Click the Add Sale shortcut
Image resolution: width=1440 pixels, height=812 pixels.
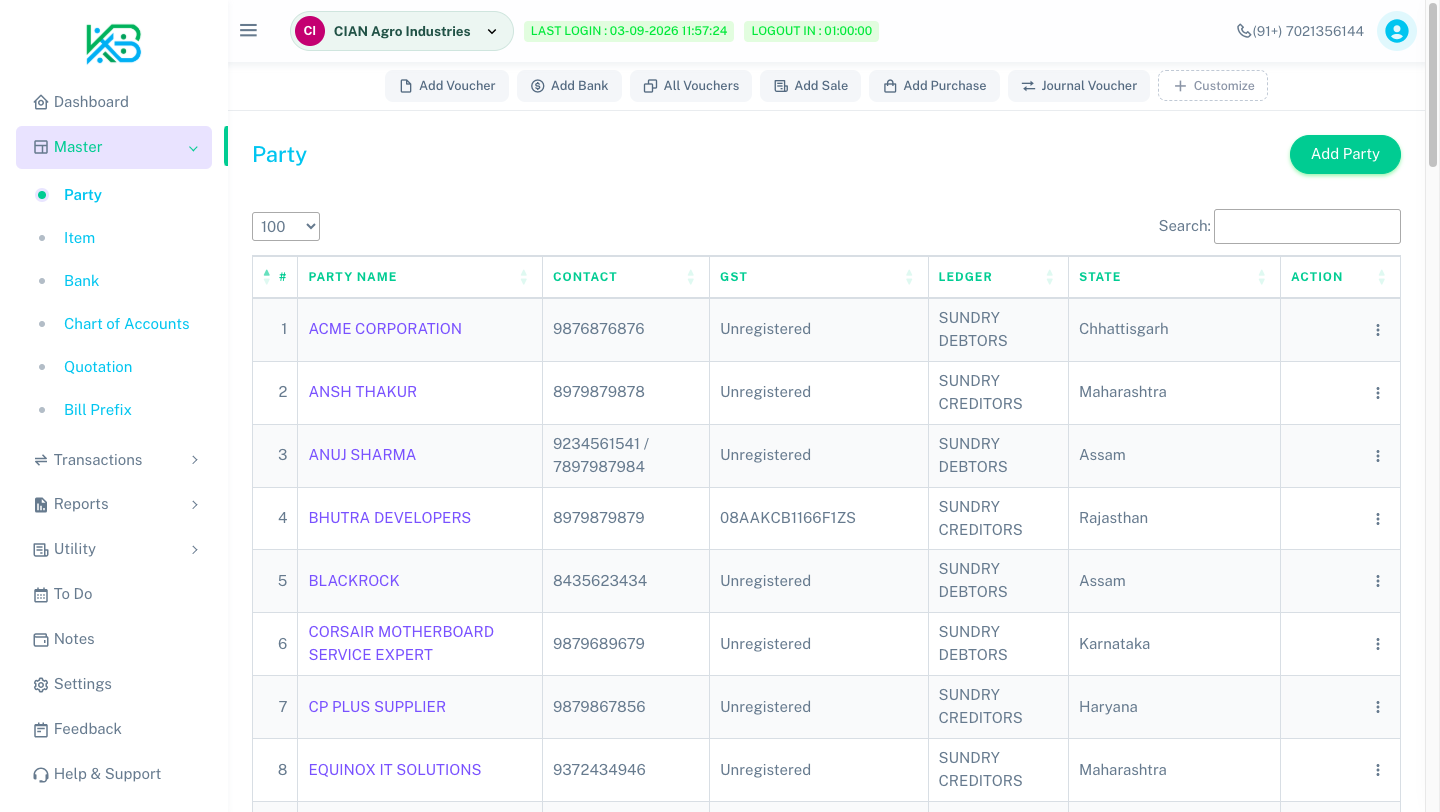[811, 86]
